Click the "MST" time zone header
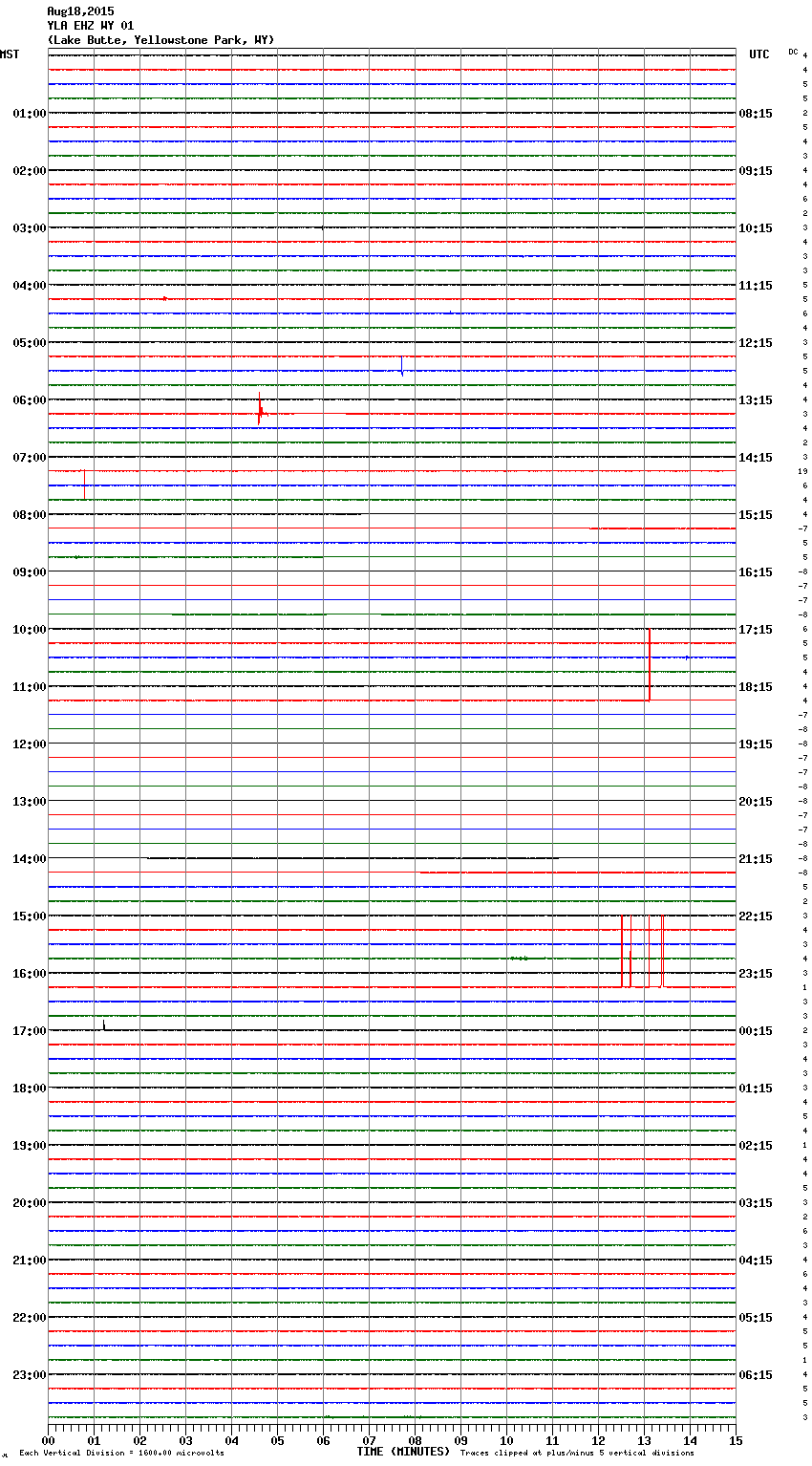Image resolution: width=812 pixels, height=1466 pixels. [x=10, y=54]
